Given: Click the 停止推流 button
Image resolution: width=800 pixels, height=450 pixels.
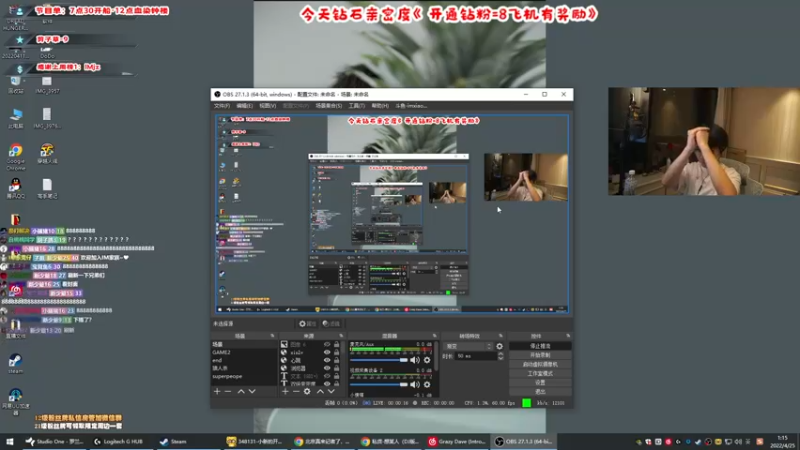Looking at the screenshot, I should [x=540, y=346].
